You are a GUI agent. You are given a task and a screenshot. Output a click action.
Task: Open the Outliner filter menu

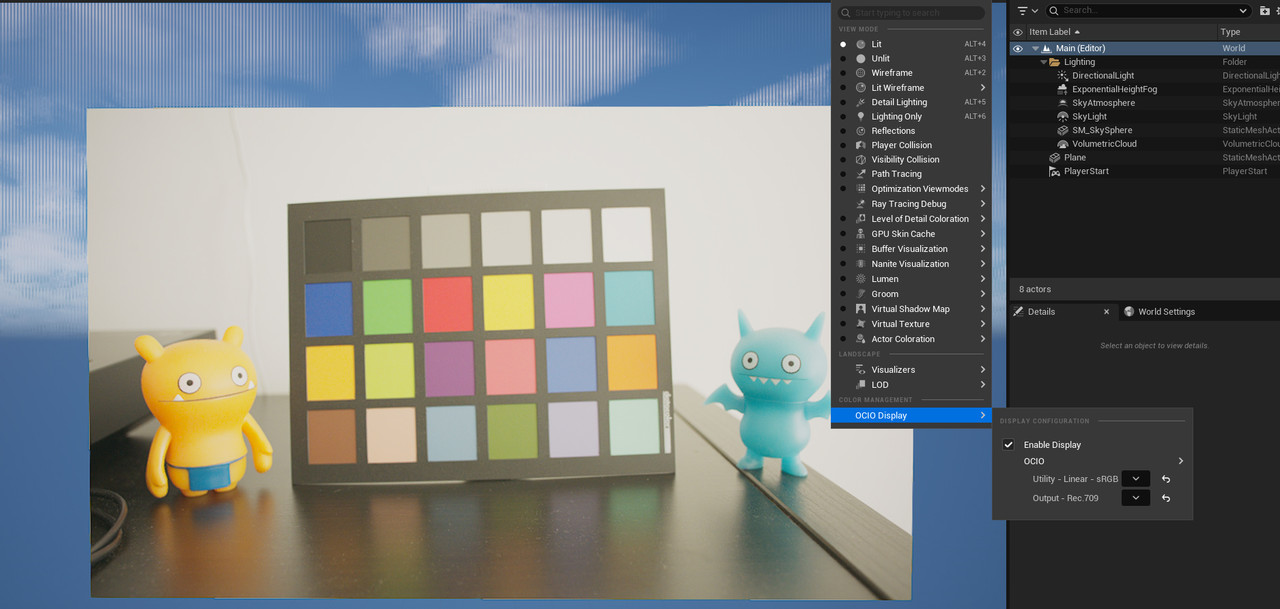1025,10
